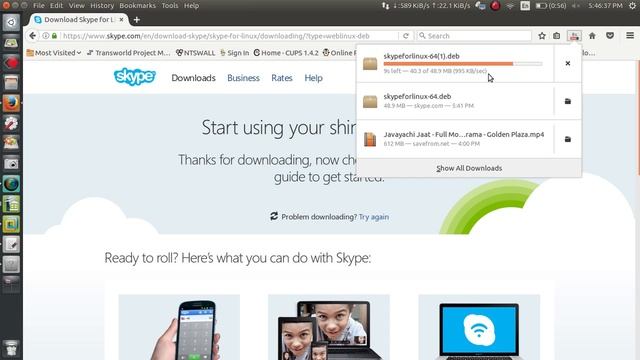Open the Help menu in menu bar

(x=191, y=6)
